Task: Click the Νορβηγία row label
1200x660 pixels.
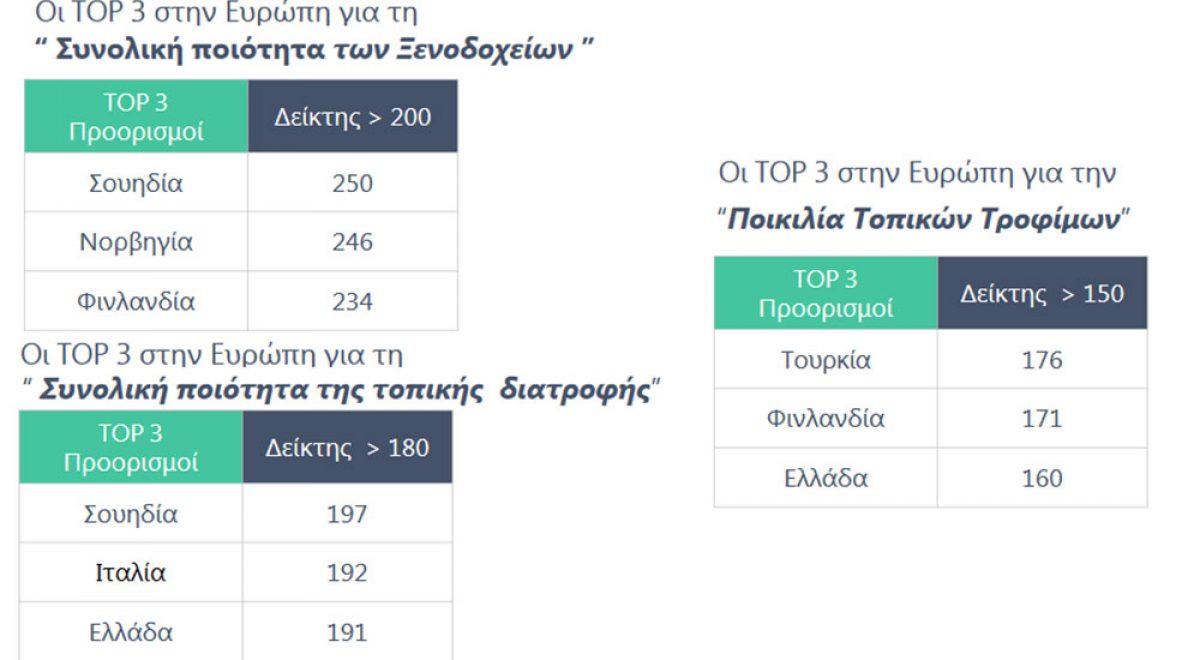Action: pos(136,242)
